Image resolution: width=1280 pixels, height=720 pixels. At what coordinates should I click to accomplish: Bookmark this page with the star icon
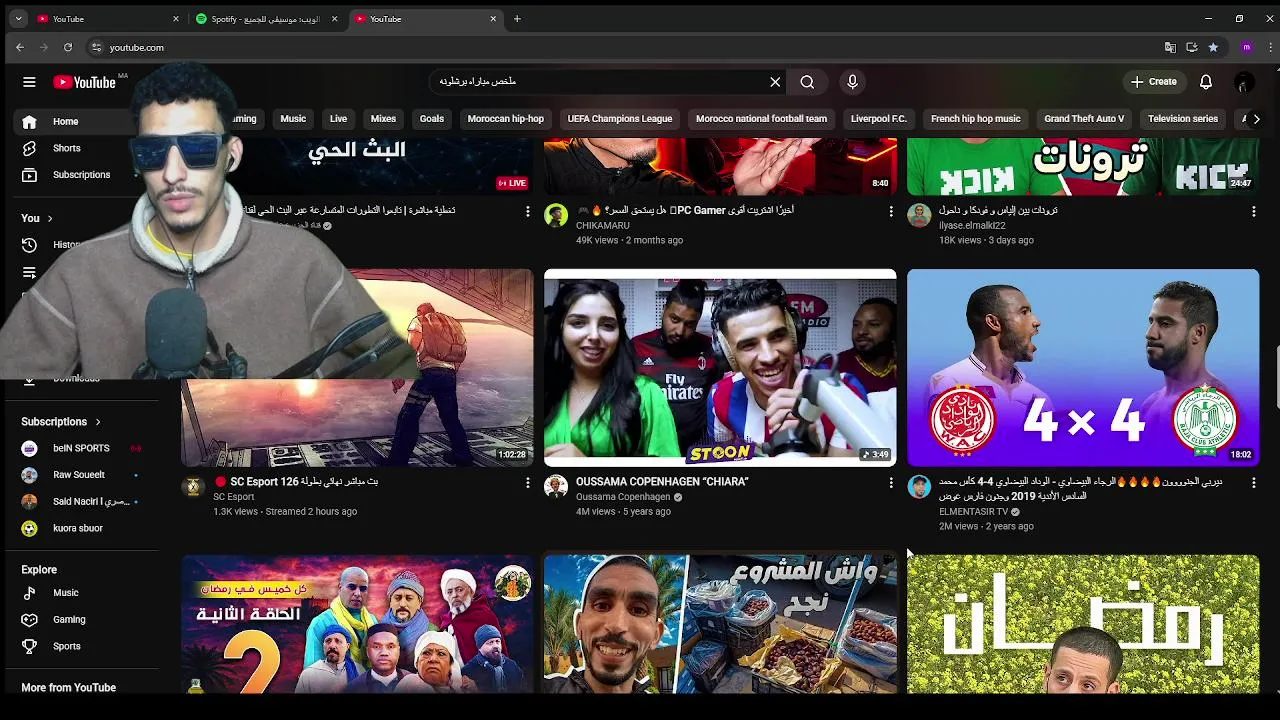tap(1213, 47)
